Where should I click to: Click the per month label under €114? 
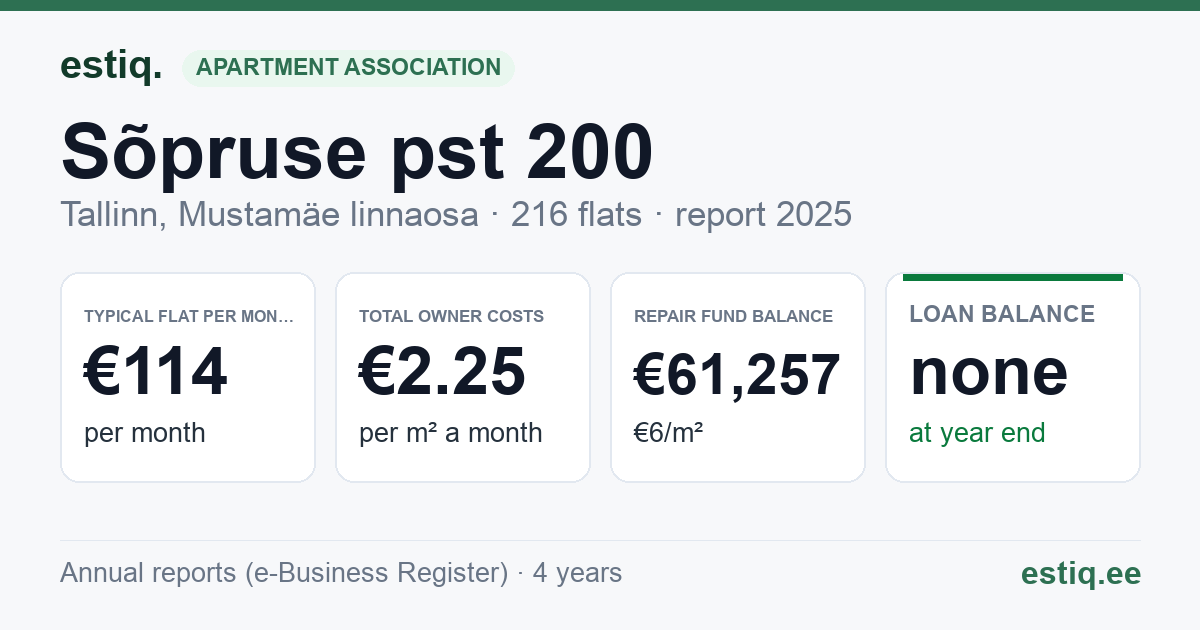click(x=145, y=433)
